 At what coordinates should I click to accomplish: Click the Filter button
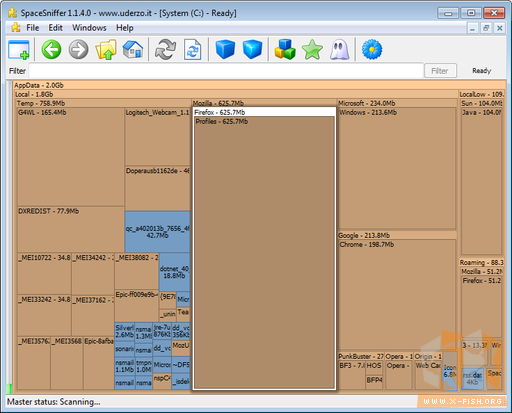[x=440, y=71]
